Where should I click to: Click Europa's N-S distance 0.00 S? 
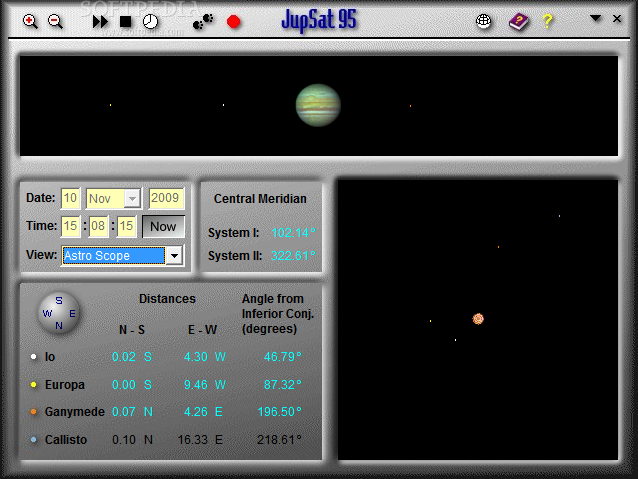coord(132,385)
